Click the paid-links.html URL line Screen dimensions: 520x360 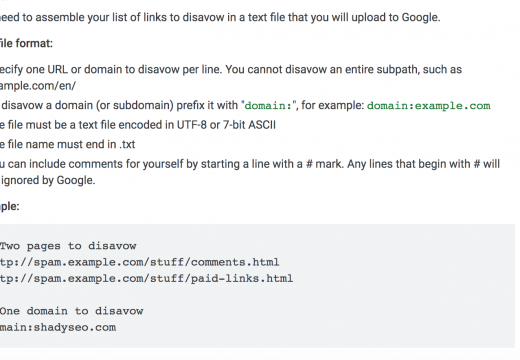pyautogui.click(x=146, y=278)
